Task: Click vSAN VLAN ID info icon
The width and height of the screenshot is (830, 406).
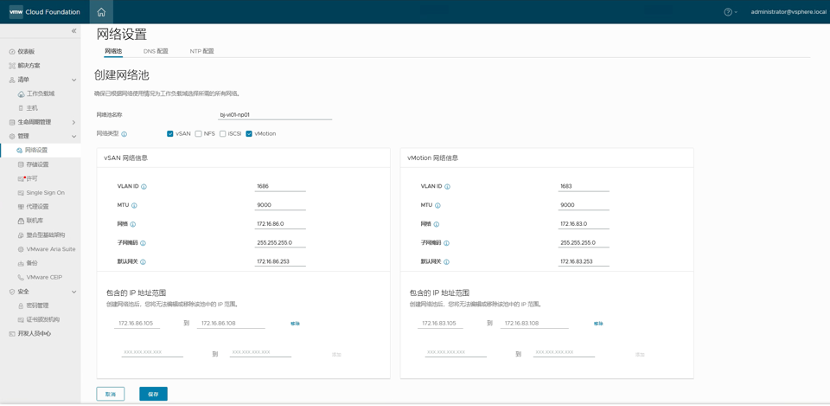Action: click(144, 187)
